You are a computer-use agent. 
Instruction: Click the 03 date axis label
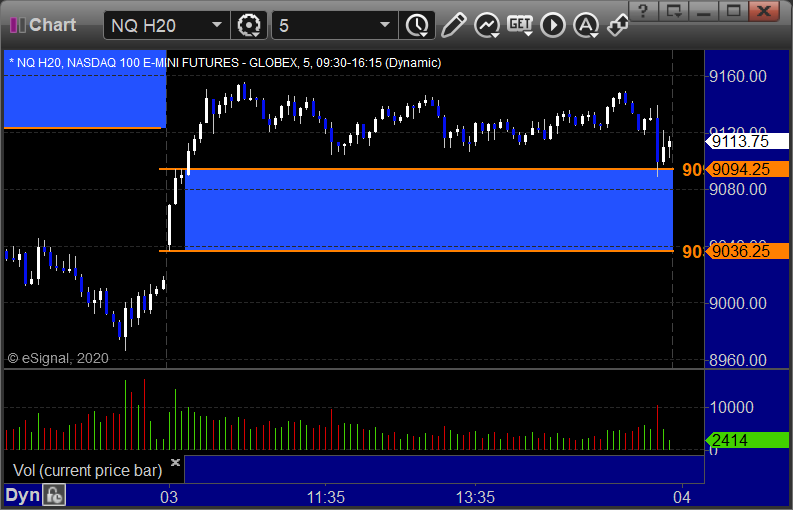click(x=169, y=497)
